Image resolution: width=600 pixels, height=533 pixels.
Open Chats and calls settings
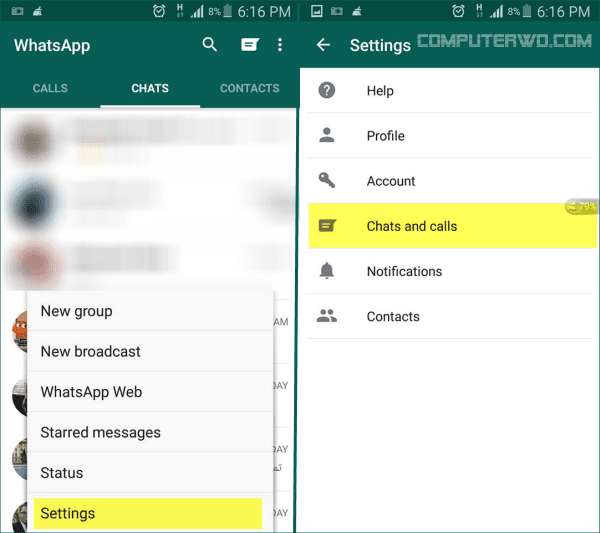pos(452,226)
